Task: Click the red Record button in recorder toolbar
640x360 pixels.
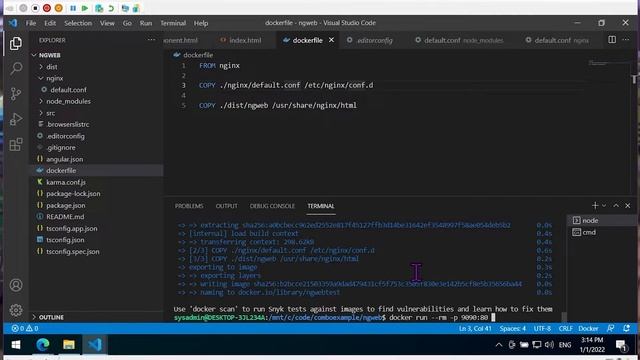Action: tap(47, 8)
